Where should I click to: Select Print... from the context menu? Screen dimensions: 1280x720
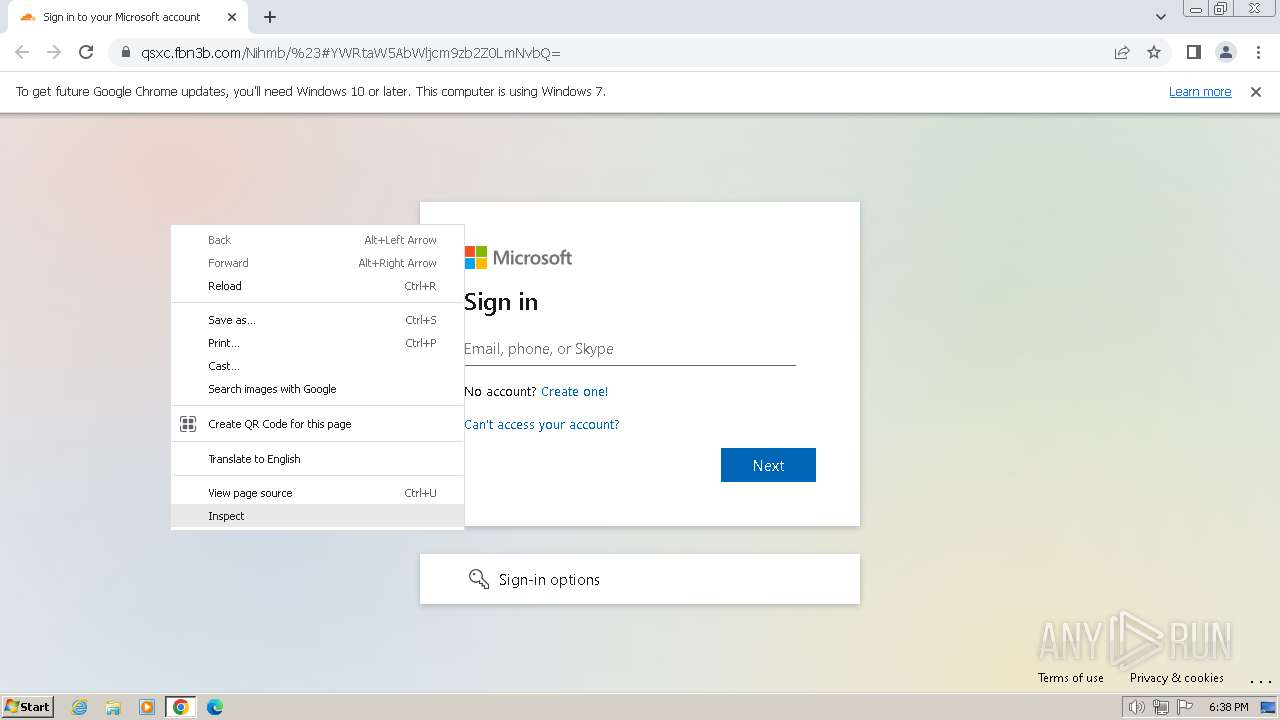[x=318, y=343]
